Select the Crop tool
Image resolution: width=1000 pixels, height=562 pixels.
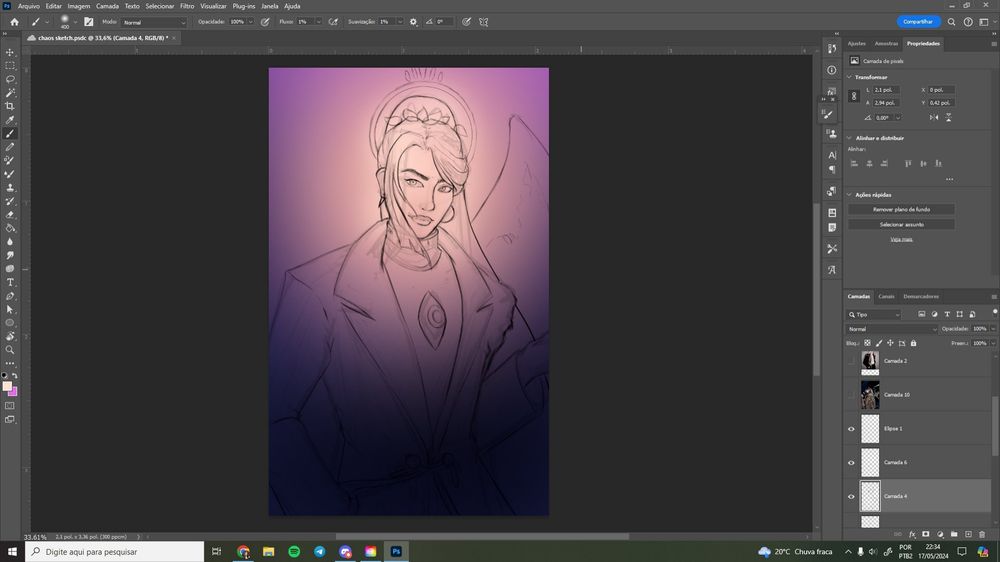(10, 106)
